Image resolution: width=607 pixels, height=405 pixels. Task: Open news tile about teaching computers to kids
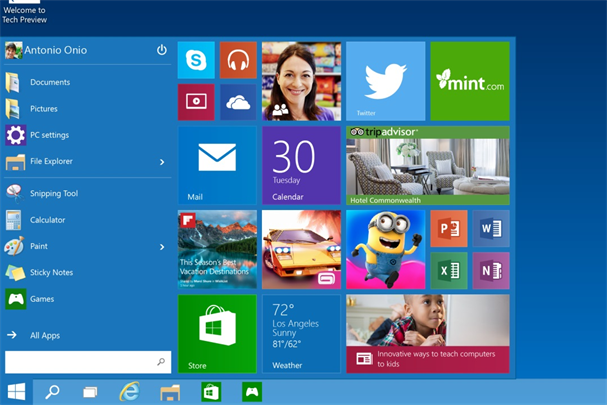click(428, 334)
